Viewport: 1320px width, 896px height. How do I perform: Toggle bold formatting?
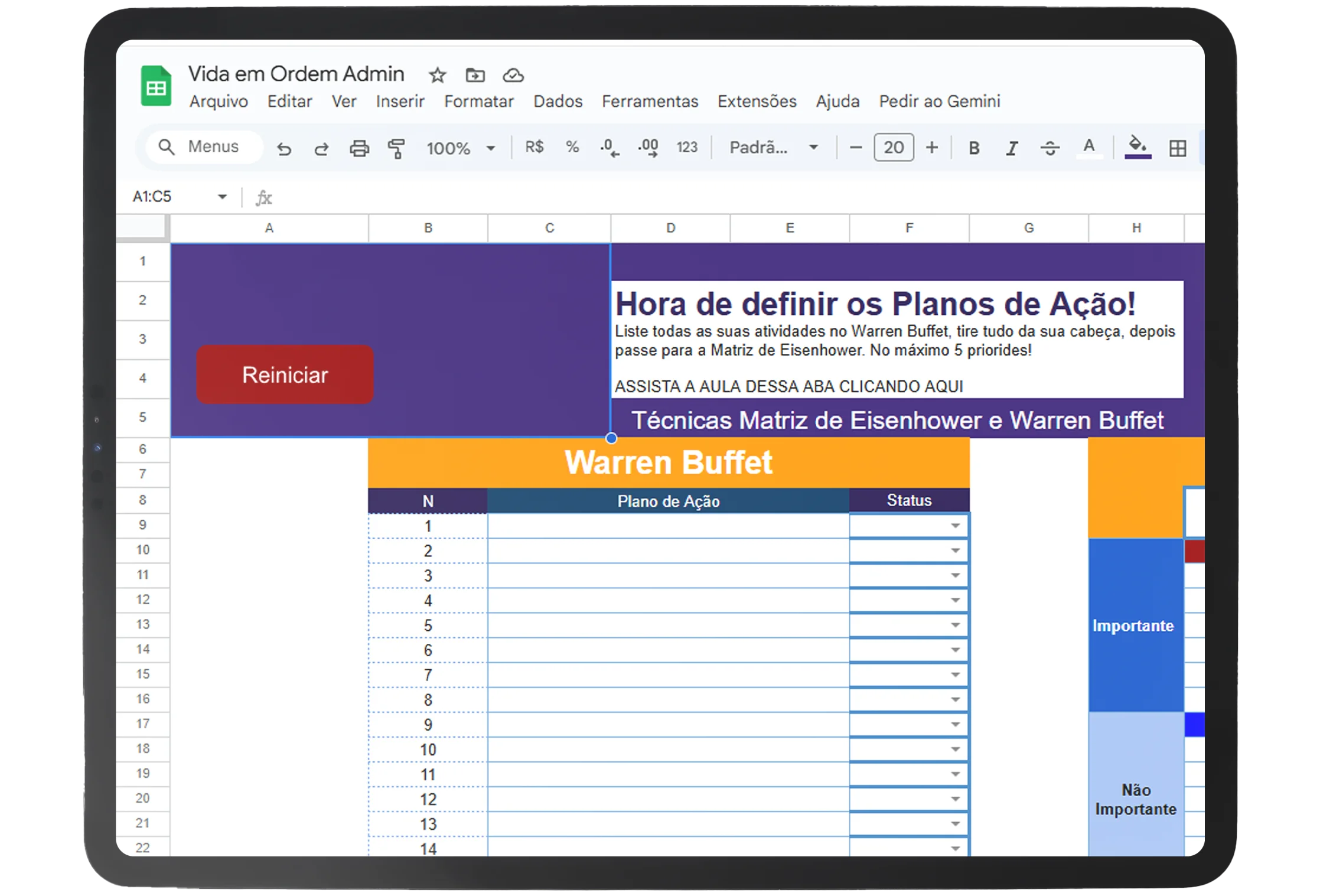(x=974, y=148)
